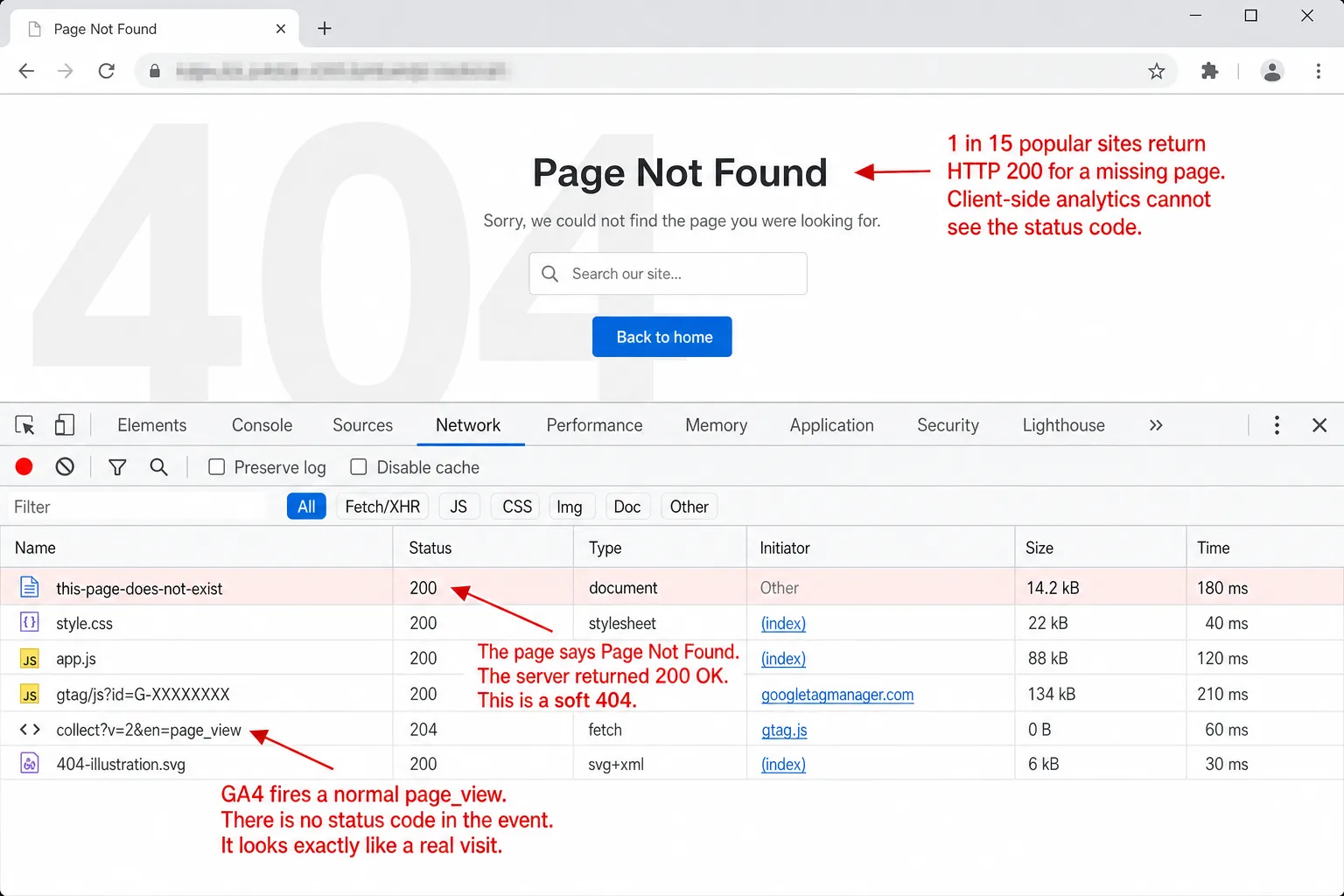Screen dimensions: 1344x896
Task: Click the search magnifier in site search box
Action: (x=550, y=274)
